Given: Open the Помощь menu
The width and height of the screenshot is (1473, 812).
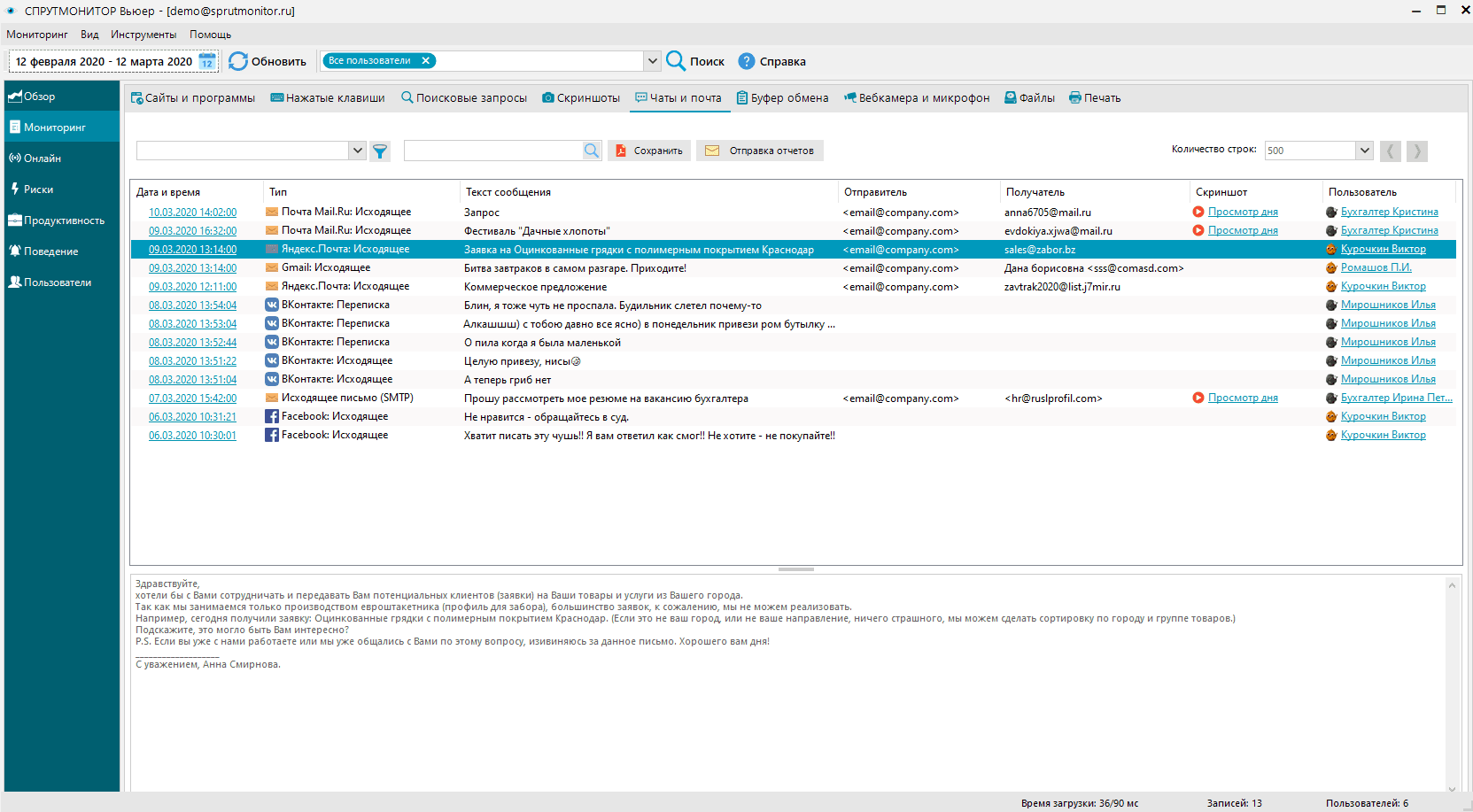Looking at the screenshot, I should click(x=210, y=35).
